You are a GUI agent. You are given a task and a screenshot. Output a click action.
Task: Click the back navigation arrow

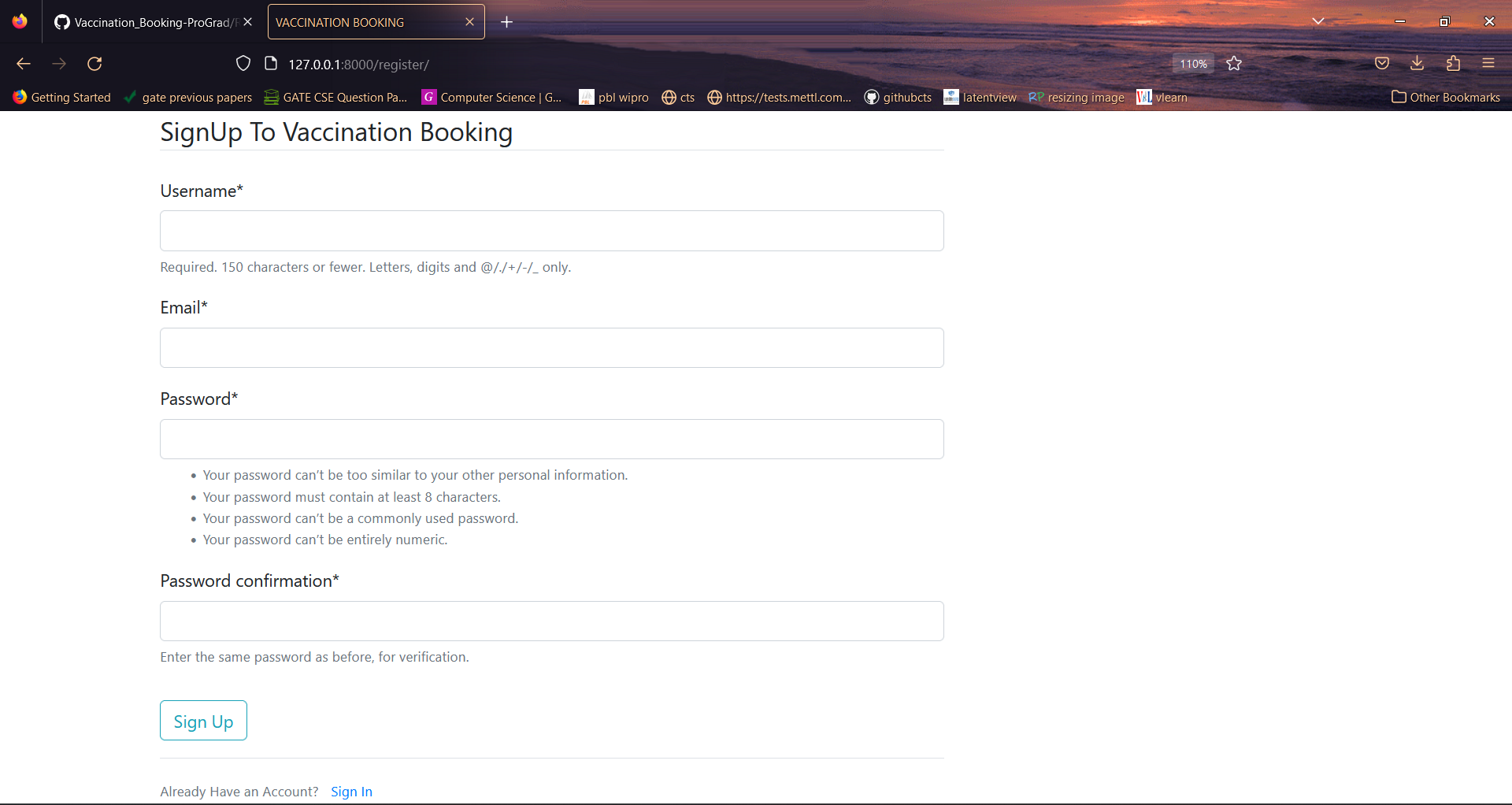pos(23,64)
